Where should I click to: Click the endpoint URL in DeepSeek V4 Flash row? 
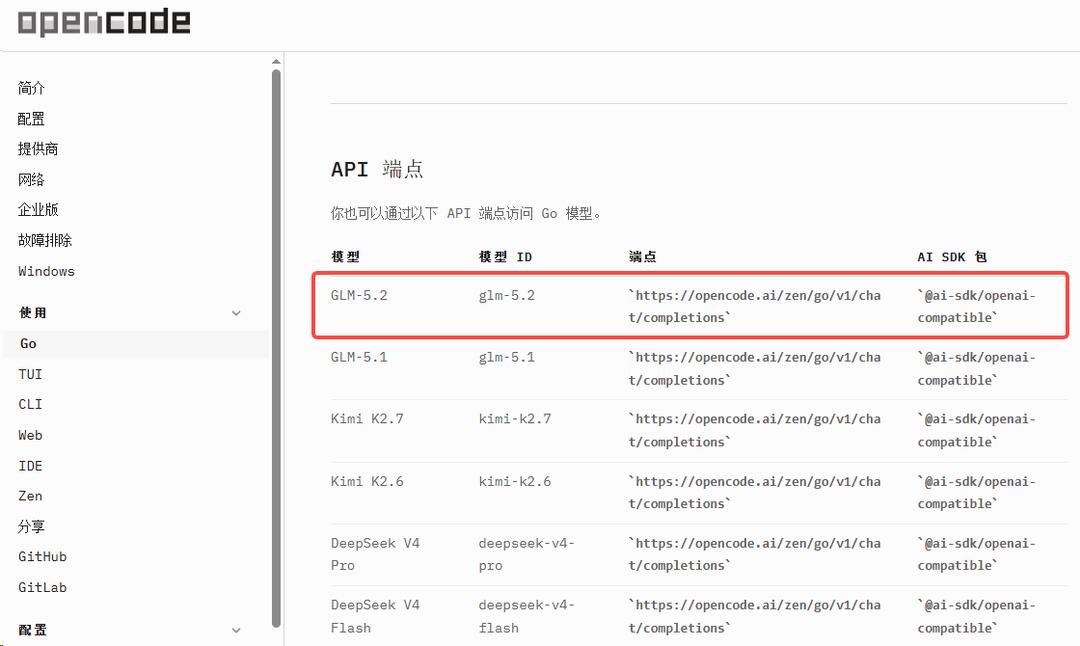click(754, 616)
